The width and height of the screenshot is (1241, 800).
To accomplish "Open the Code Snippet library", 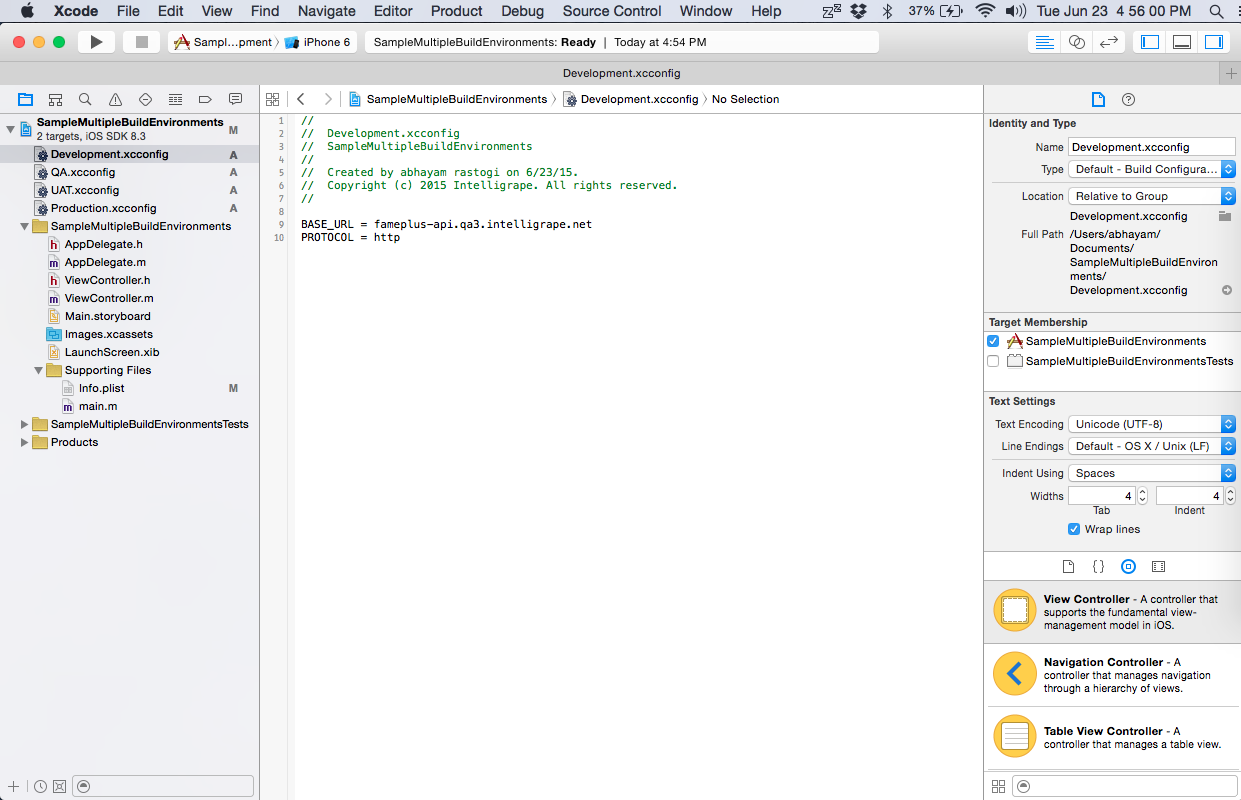I will point(1098,566).
